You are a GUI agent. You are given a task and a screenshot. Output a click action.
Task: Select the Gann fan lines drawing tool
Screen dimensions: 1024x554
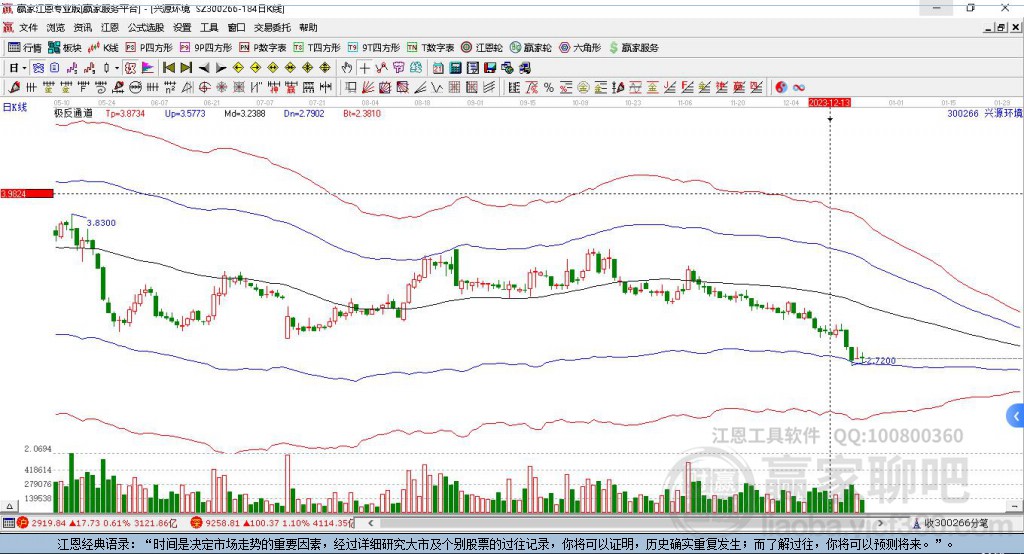(x=368, y=88)
